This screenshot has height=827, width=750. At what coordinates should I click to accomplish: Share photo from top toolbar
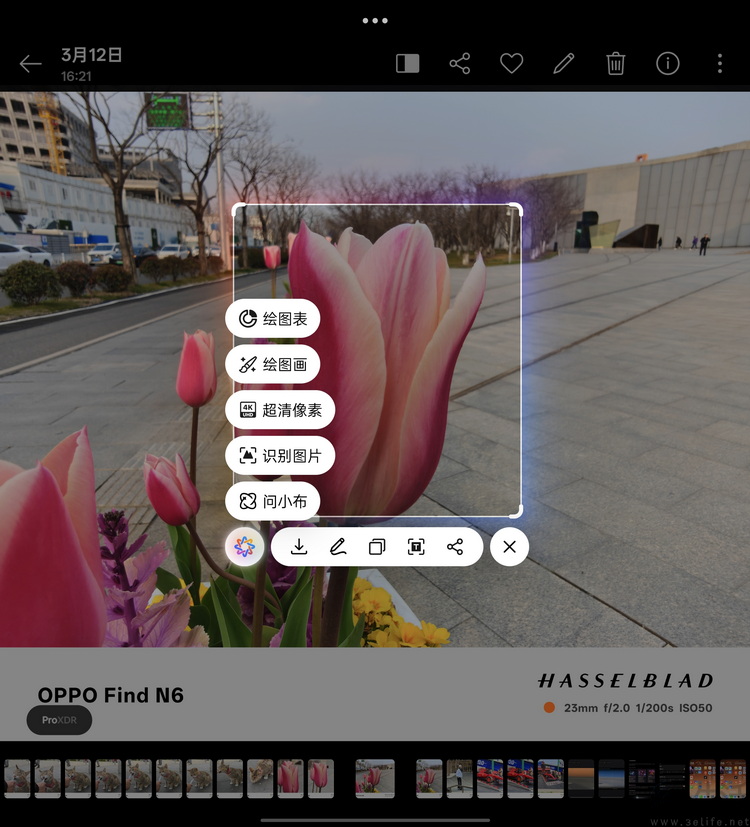coord(460,64)
